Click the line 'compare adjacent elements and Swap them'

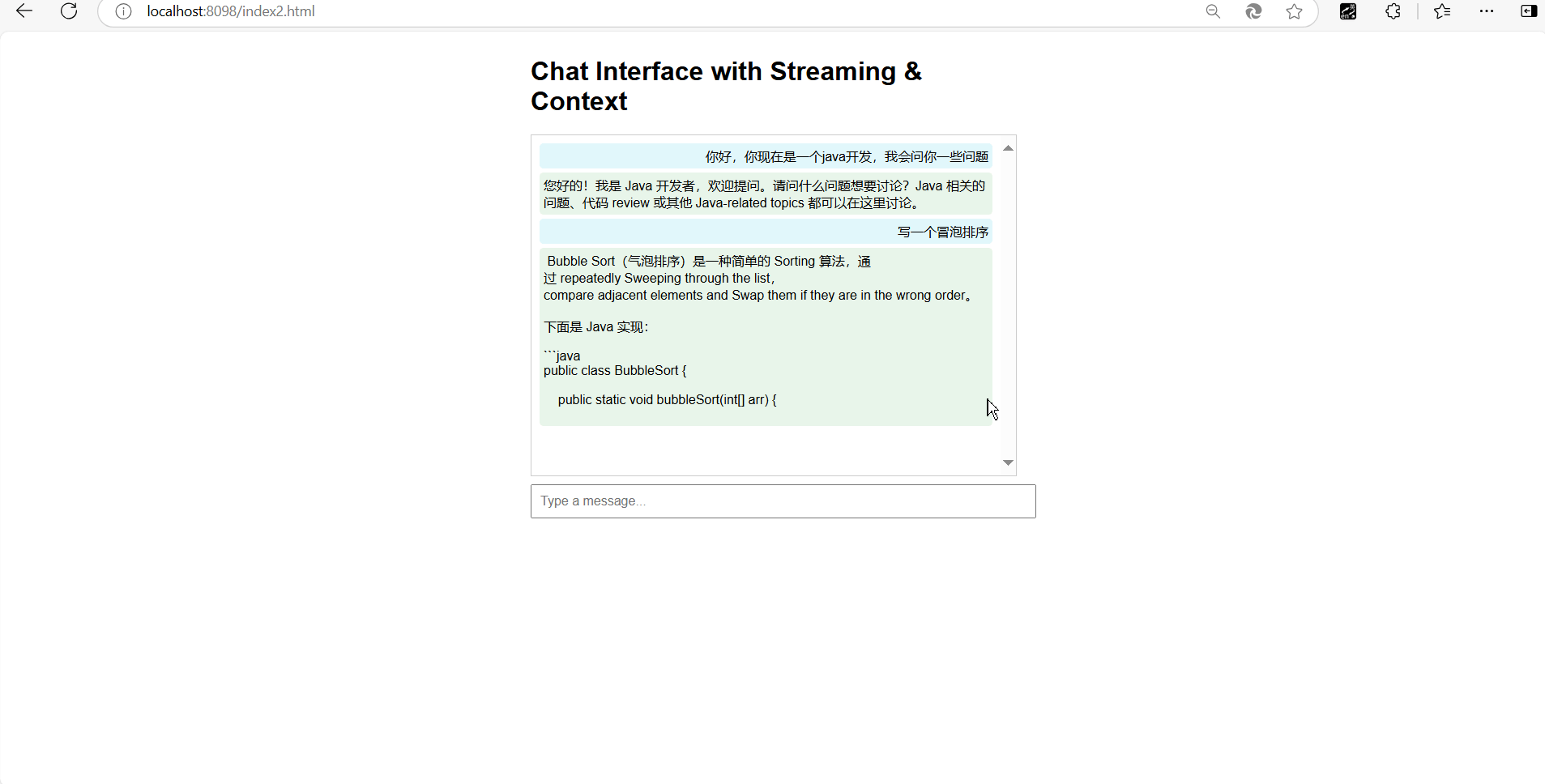point(758,296)
